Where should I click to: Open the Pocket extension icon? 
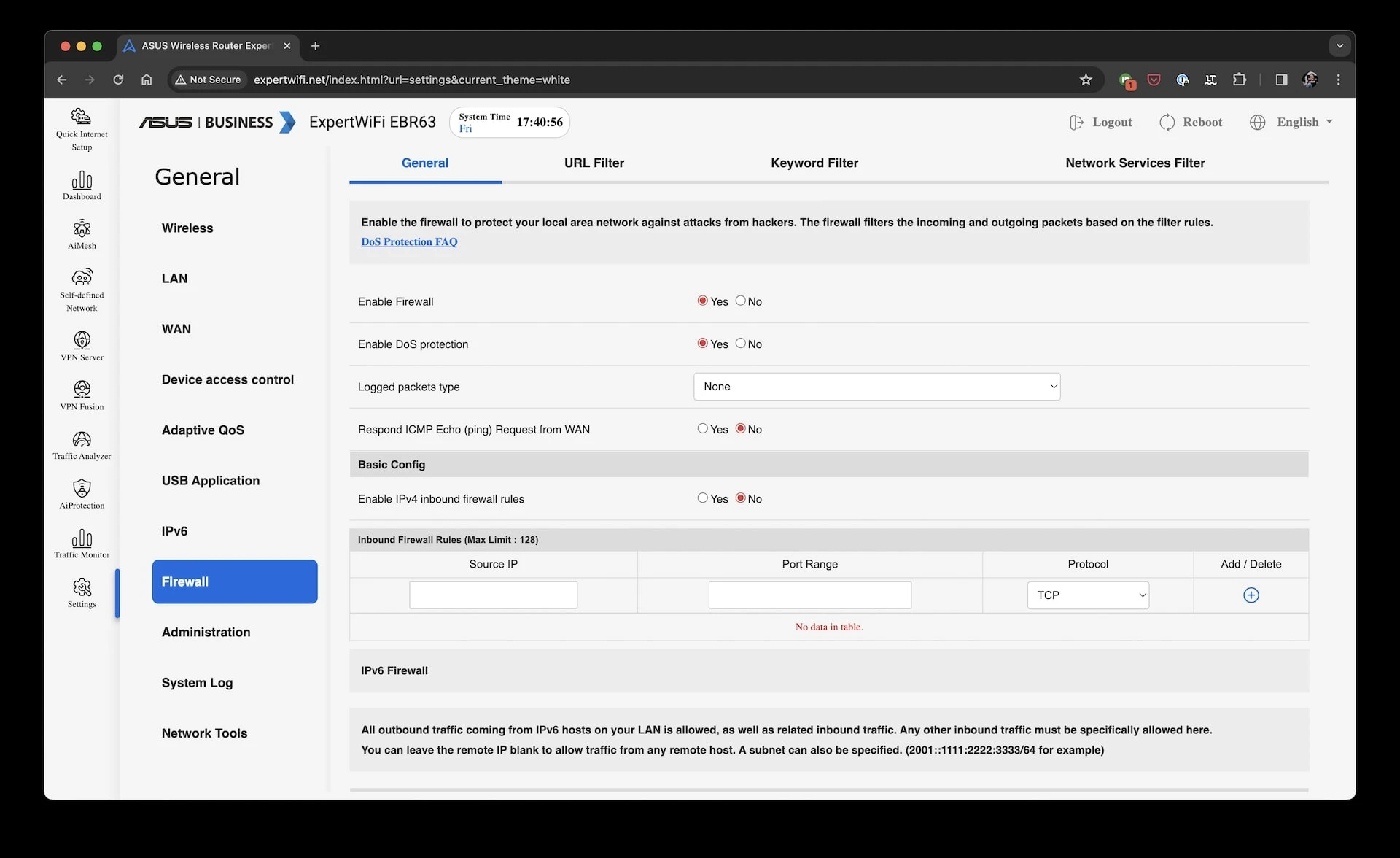1154,80
